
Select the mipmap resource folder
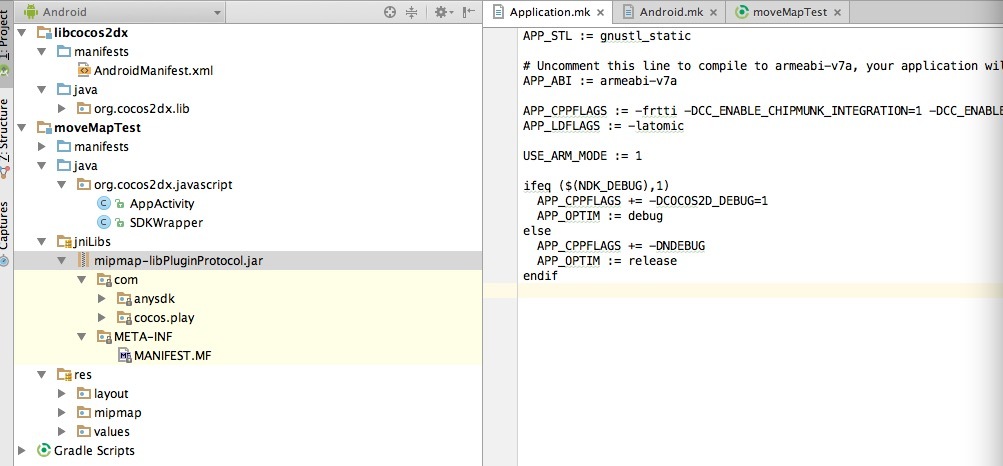tap(118, 413)
